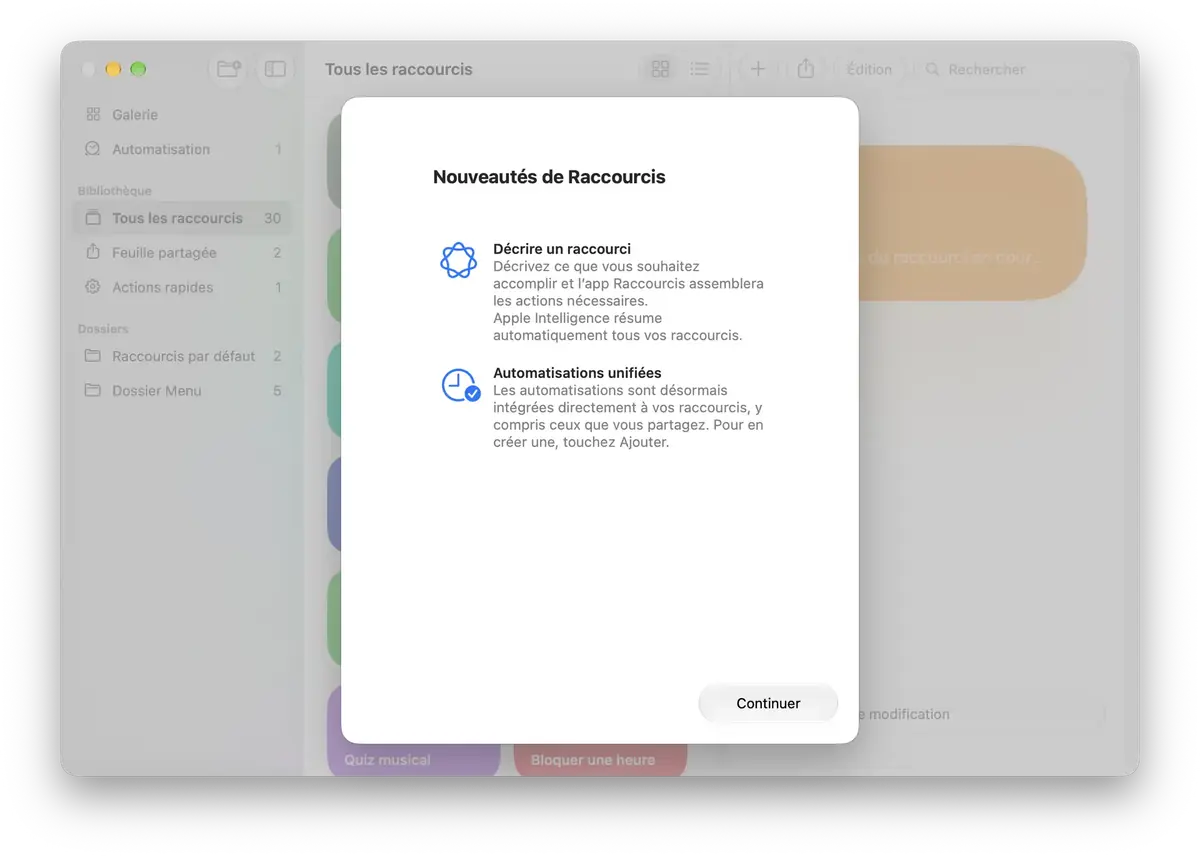Select Tous les raccourcis in sidebar
Screen dimensions: 1200x856
pyautogui.click(x=182, y=218)
